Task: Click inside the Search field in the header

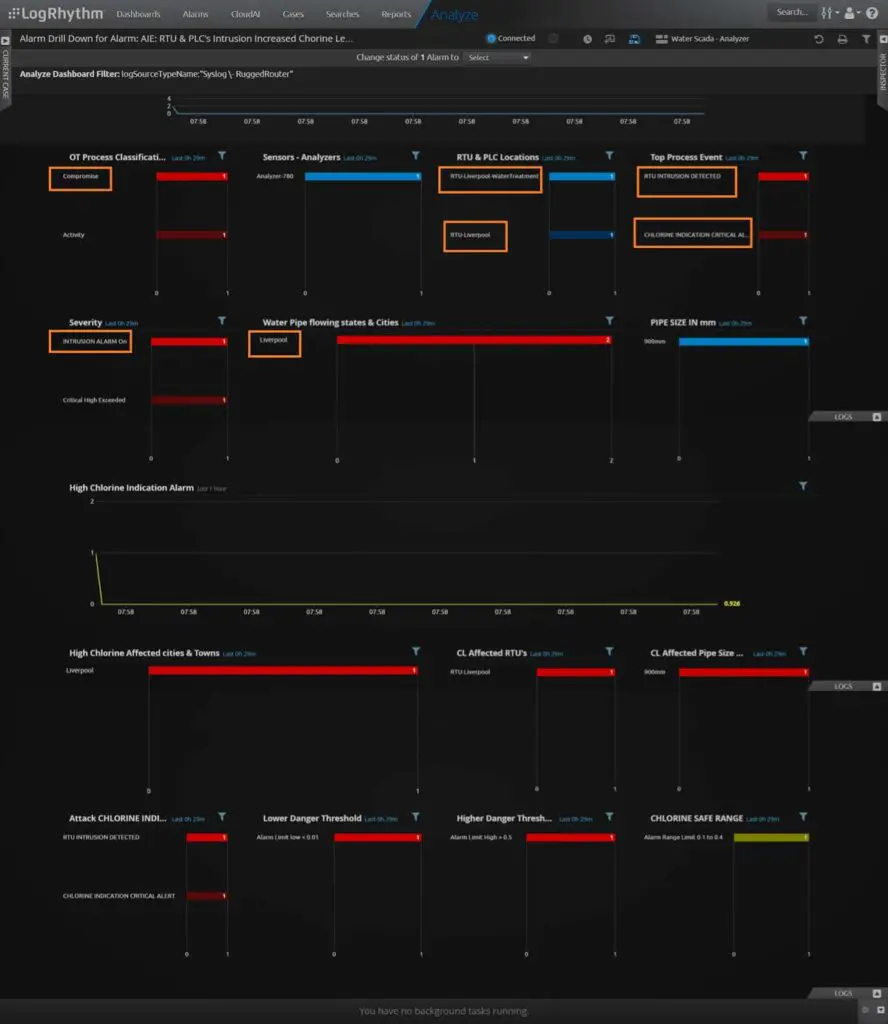Action: 795,12
